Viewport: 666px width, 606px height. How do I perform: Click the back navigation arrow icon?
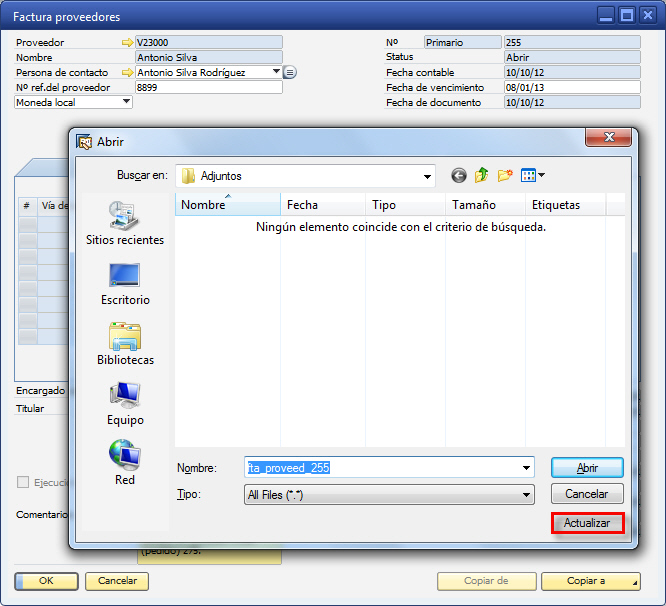tap(459, 176)
